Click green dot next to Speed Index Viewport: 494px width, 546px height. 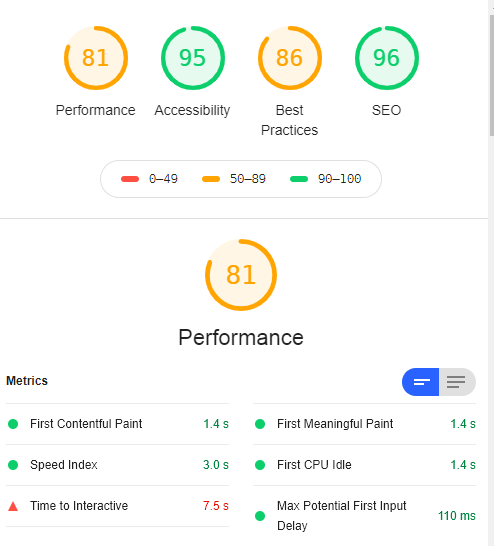(13, 465)
